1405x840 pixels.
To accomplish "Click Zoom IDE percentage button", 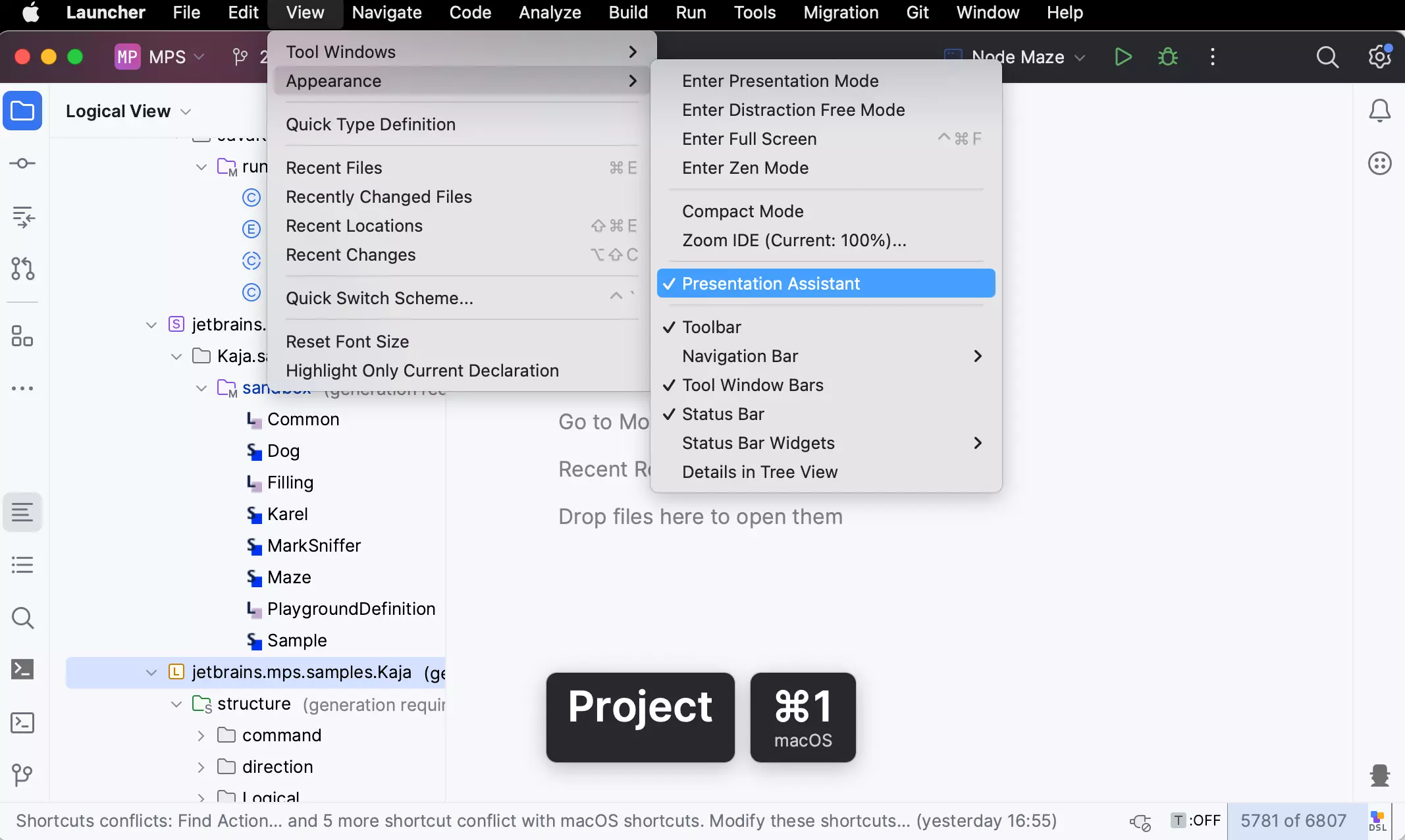I will pyautogui.click(x=794, y=240).
